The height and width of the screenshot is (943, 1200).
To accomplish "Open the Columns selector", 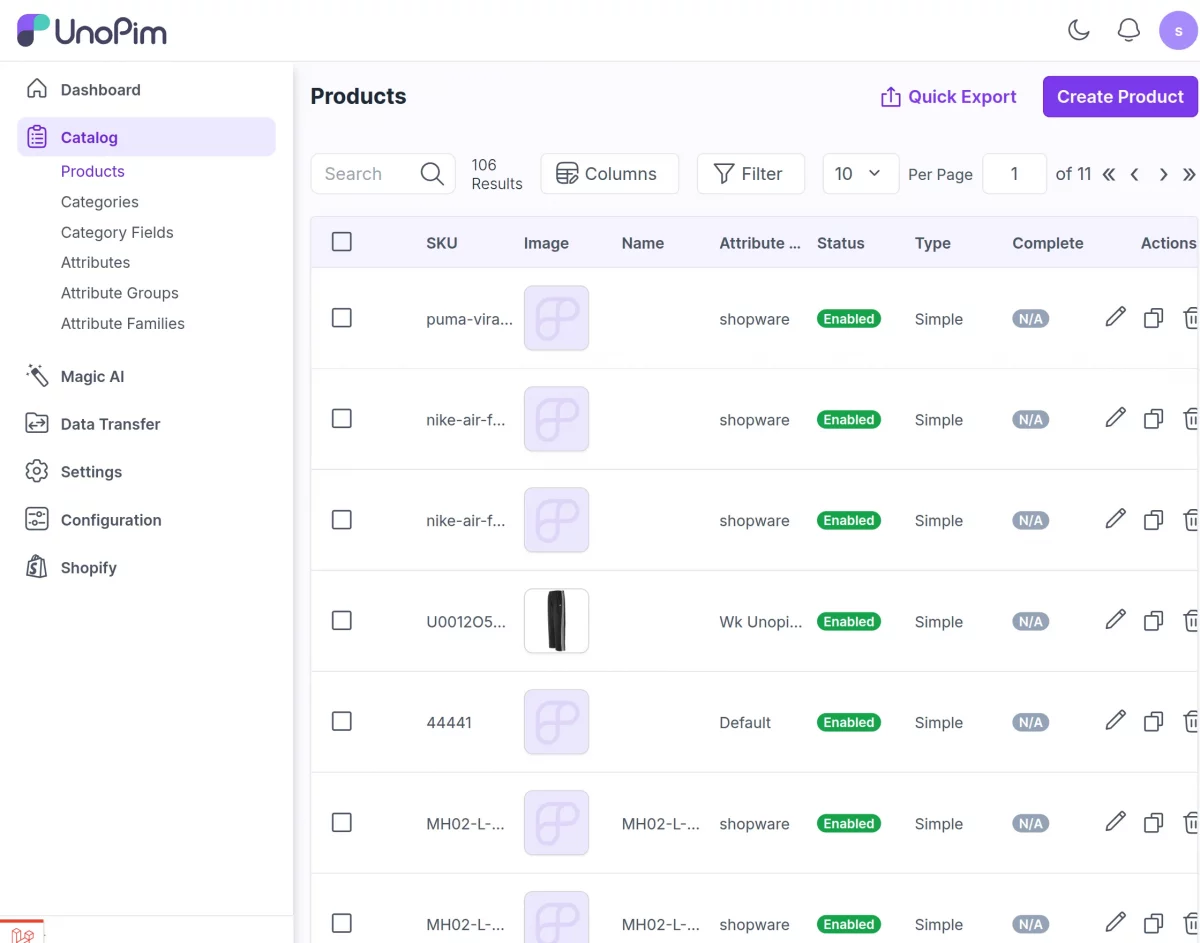I will tap(609, 174).
